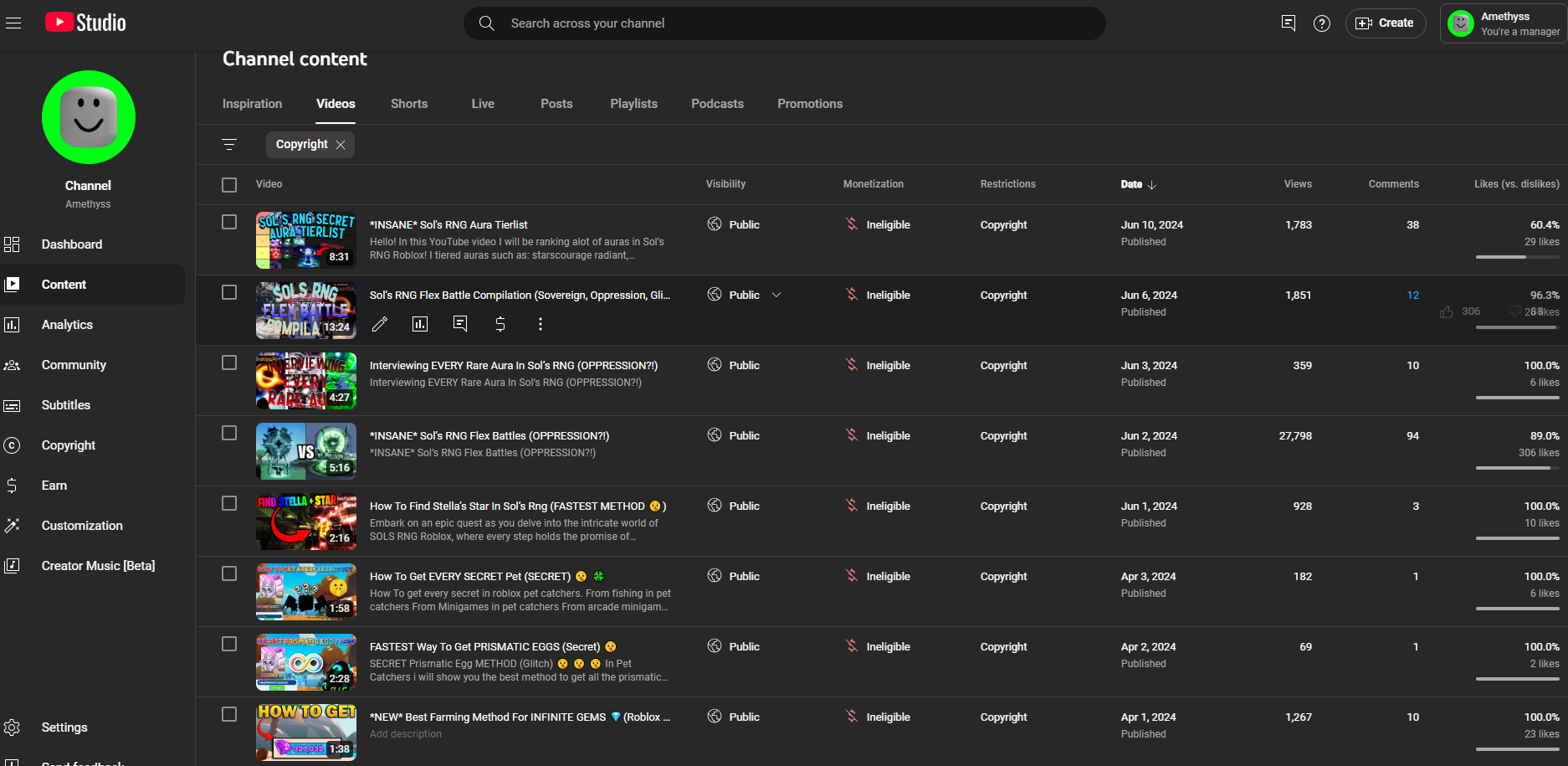
Task: Open analytics for Flex Battle Compilation video
Action: (420, 324)
